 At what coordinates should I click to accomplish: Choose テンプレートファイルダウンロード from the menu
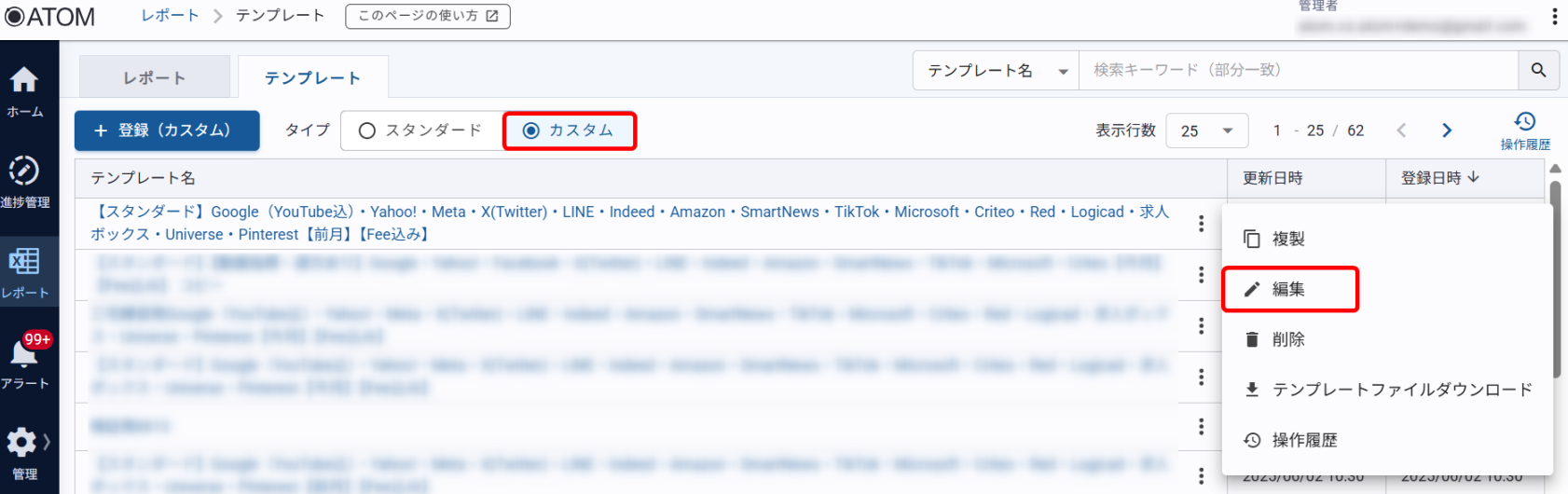pos(1387,390)
